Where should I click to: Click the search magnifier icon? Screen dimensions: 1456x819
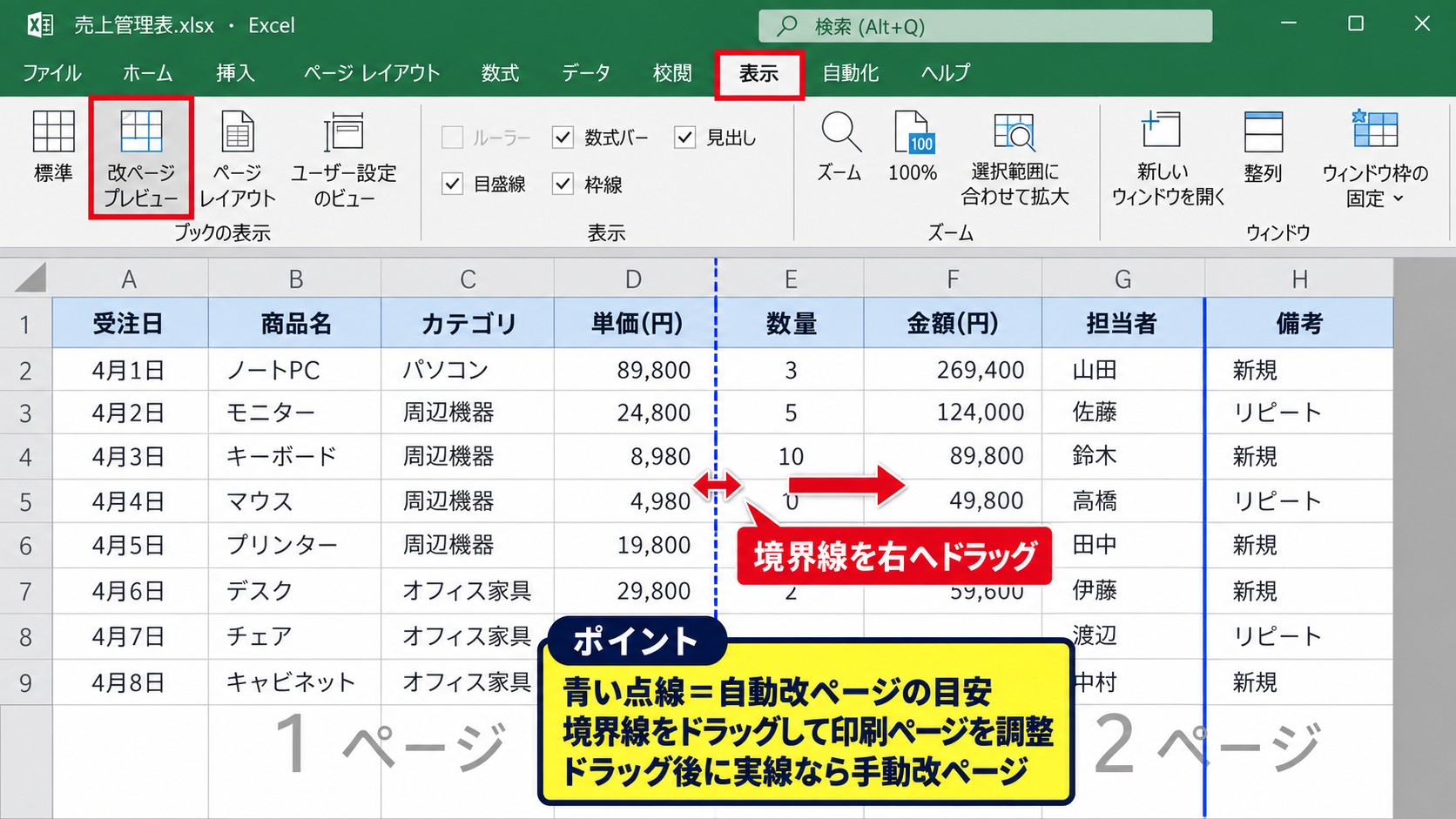[786, 26]
